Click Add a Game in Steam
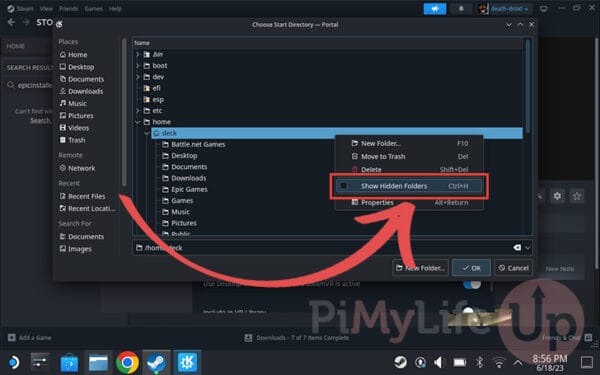The width and height of the screenshot is (600, 375). tap(30, 338)
